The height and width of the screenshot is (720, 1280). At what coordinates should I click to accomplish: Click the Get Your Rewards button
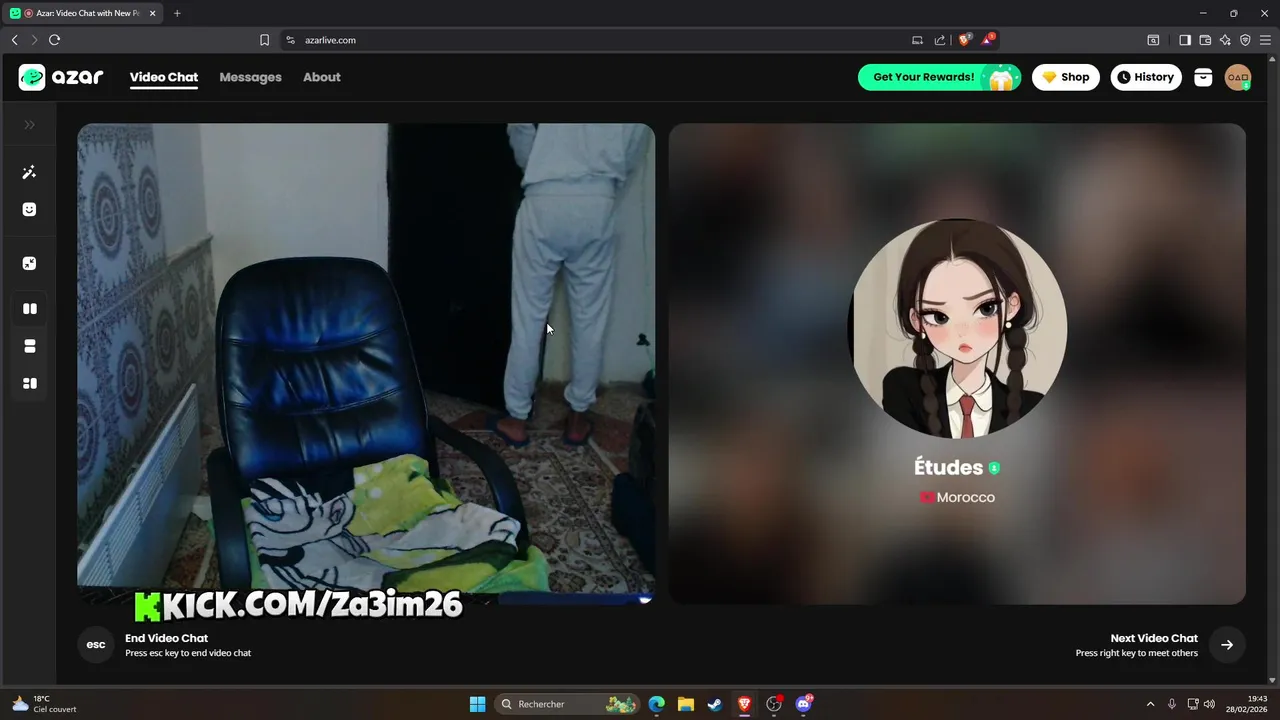(939, 77)
